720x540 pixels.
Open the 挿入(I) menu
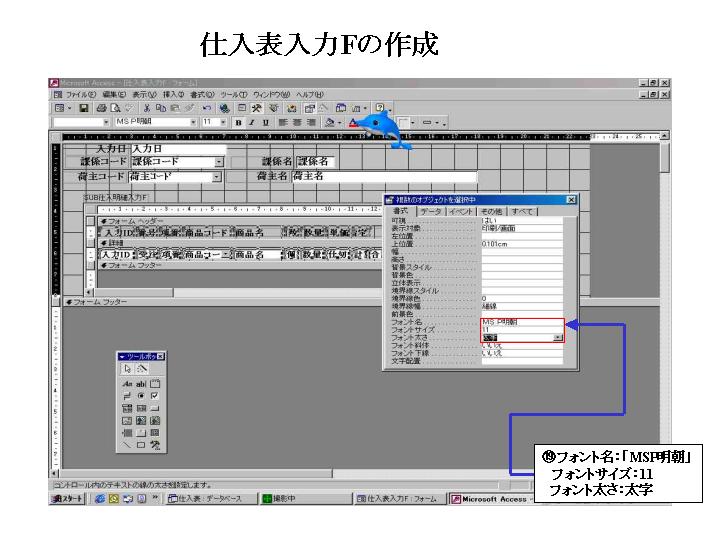pyautogui.click(x=174, y=95)
